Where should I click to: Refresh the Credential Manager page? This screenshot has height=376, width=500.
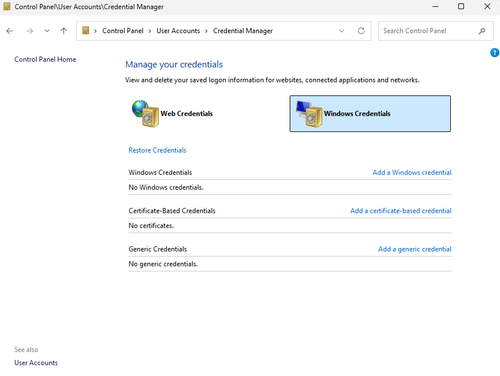(361, 31)
